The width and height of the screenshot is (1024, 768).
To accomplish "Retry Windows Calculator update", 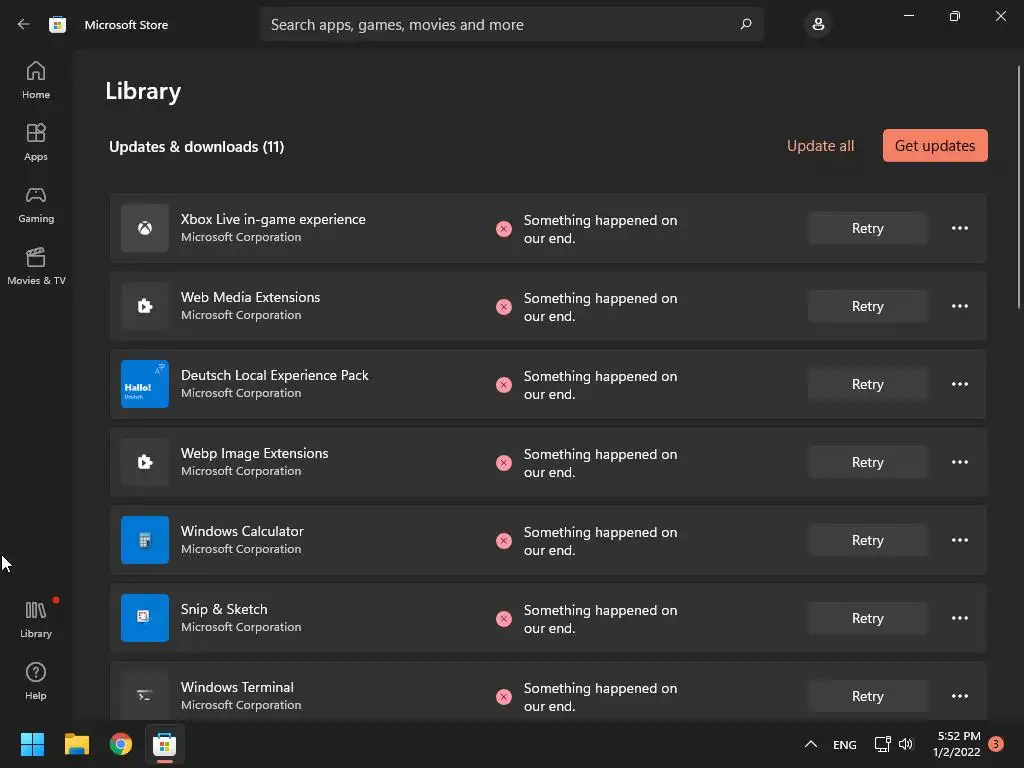I will tap(867, 540).
